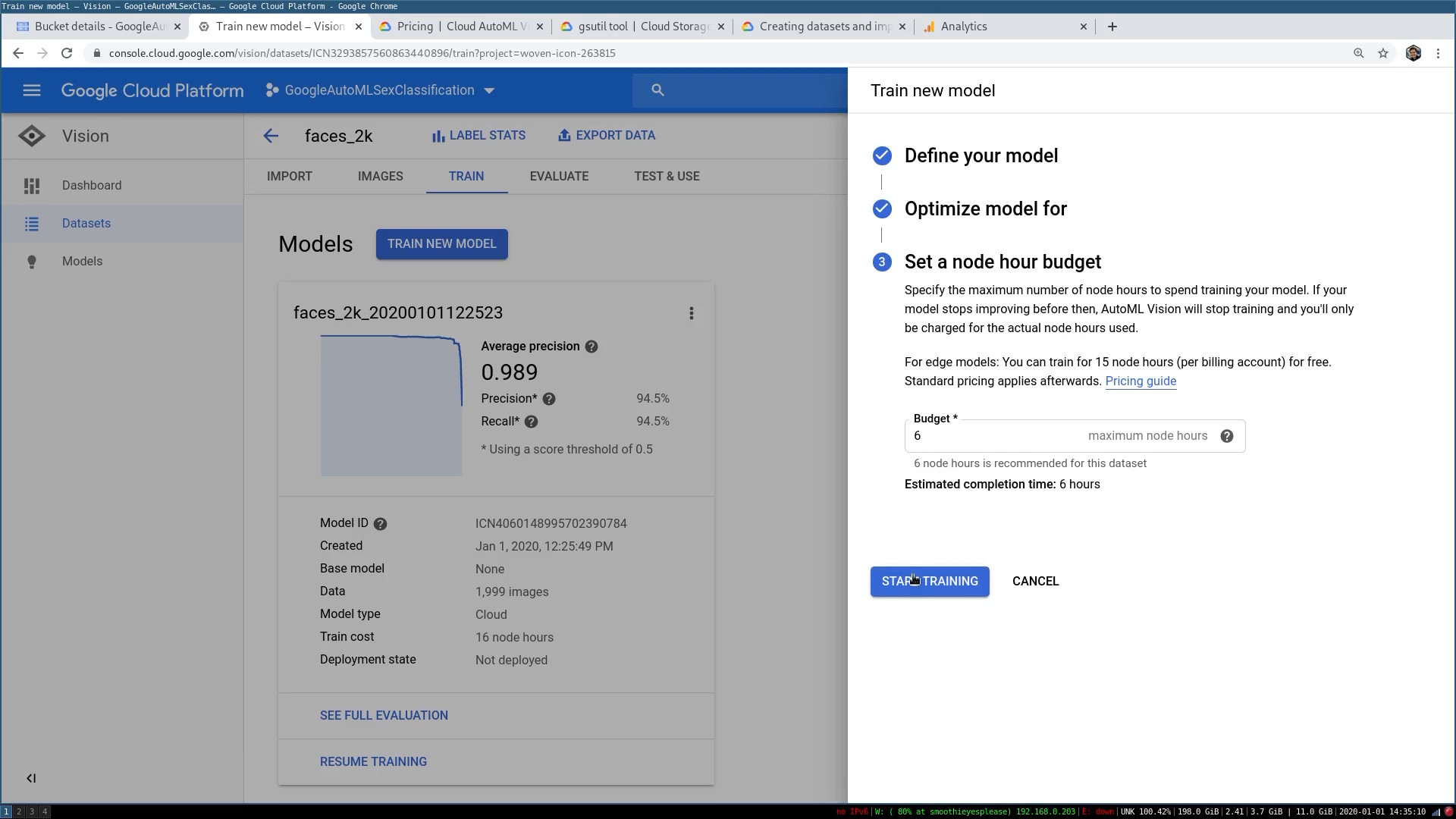Open the TEST & USE tab
Image resolution: width=1456 pixels, height=819 pixels.
point(667,176)
